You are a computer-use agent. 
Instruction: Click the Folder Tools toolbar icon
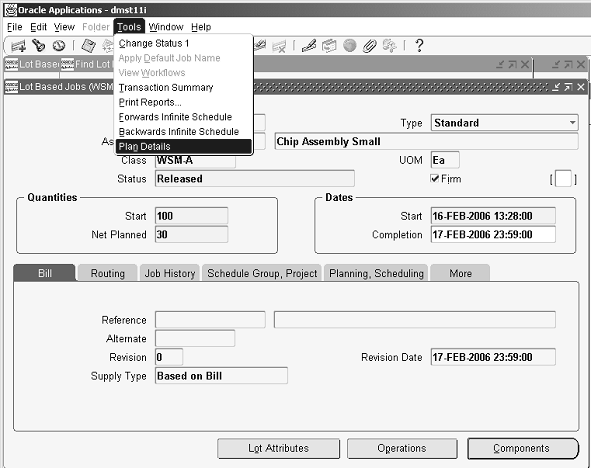click(x=390, y=46)
